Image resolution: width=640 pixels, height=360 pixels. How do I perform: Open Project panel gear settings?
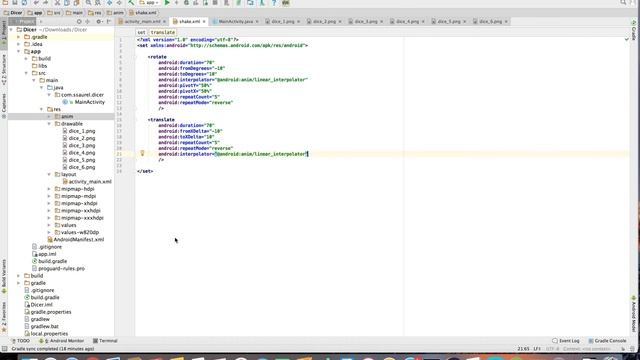tap(99, 21)
